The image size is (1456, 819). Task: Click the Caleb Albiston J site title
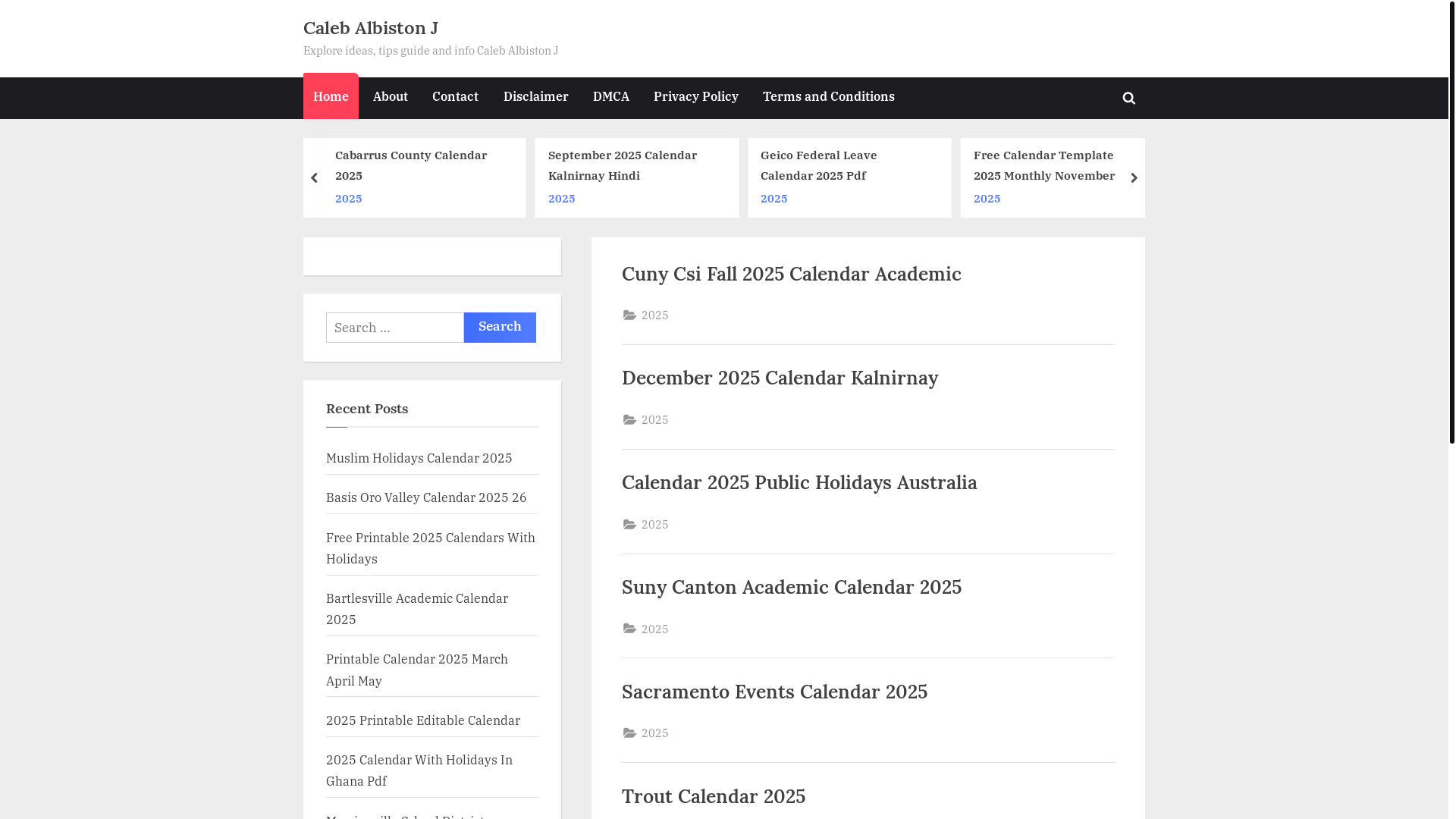(x=371, y=28)
